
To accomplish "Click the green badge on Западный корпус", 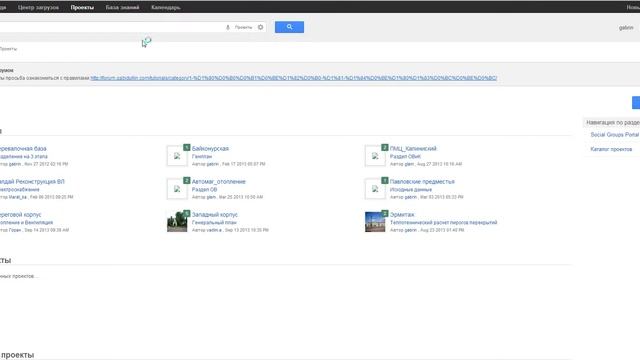I will coord(187,213).
